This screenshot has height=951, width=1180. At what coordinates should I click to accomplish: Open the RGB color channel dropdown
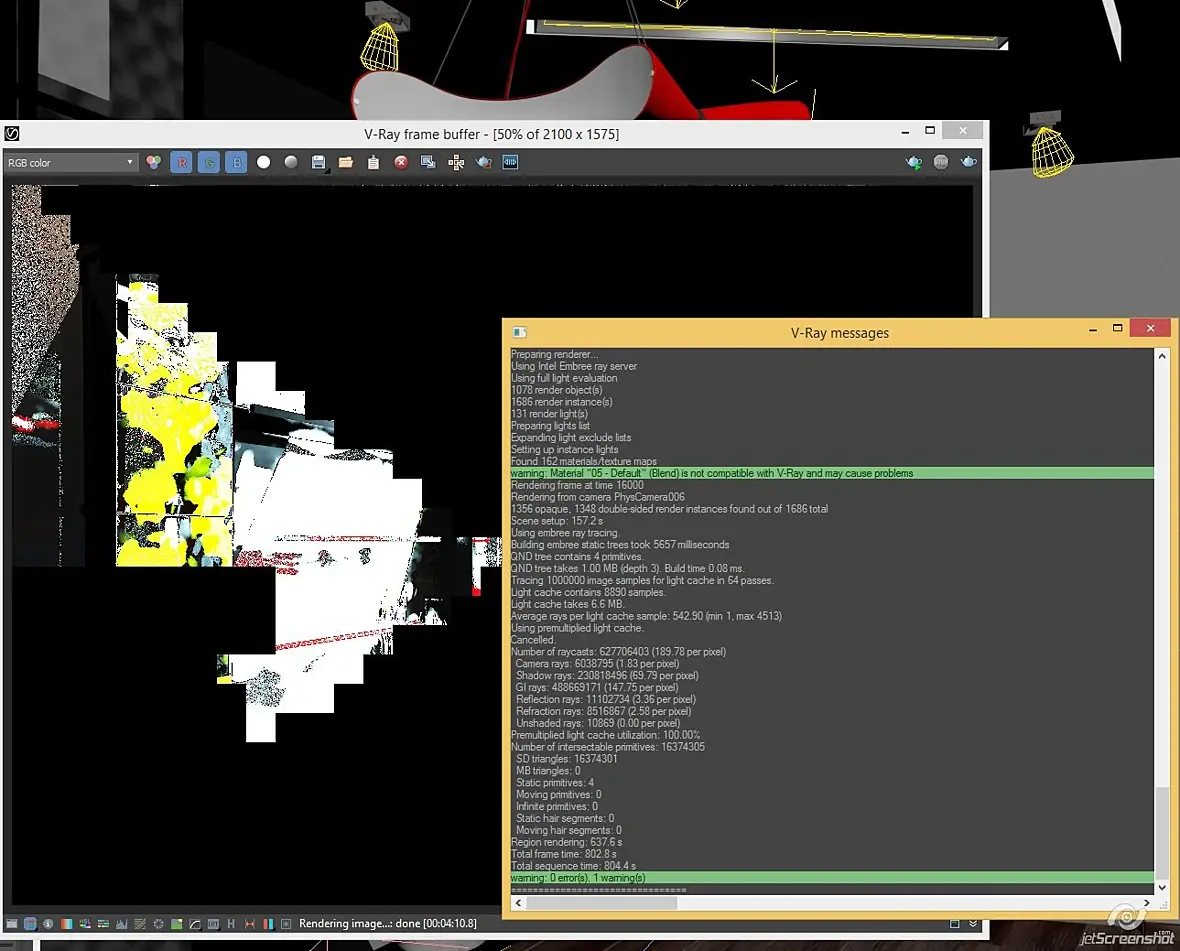[x=71, y=163]
